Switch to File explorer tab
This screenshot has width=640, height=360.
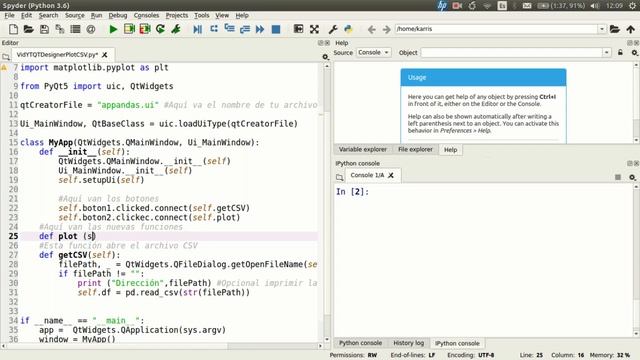415,149
